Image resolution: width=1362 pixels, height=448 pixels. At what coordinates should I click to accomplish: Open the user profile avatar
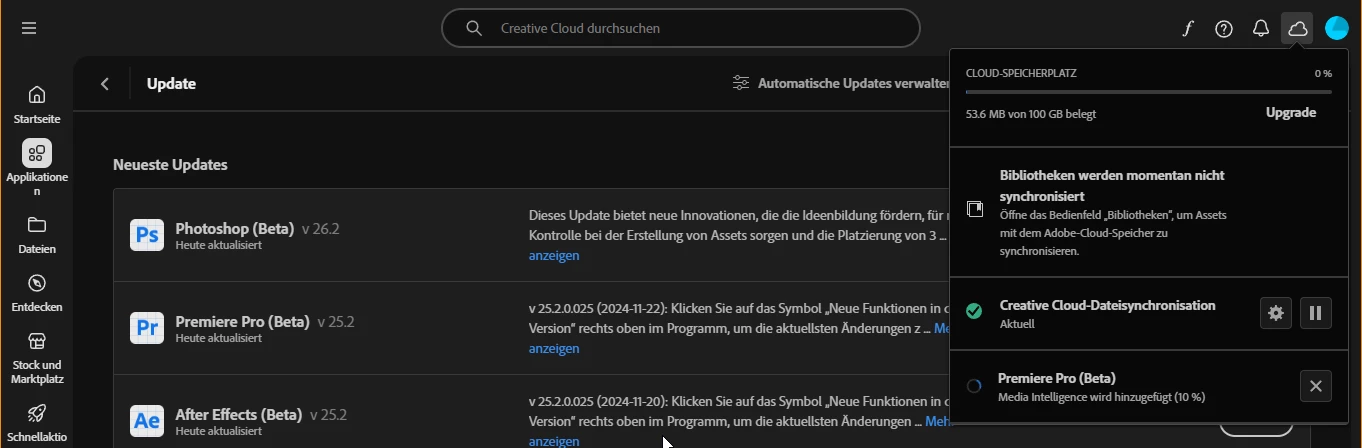1336,28
